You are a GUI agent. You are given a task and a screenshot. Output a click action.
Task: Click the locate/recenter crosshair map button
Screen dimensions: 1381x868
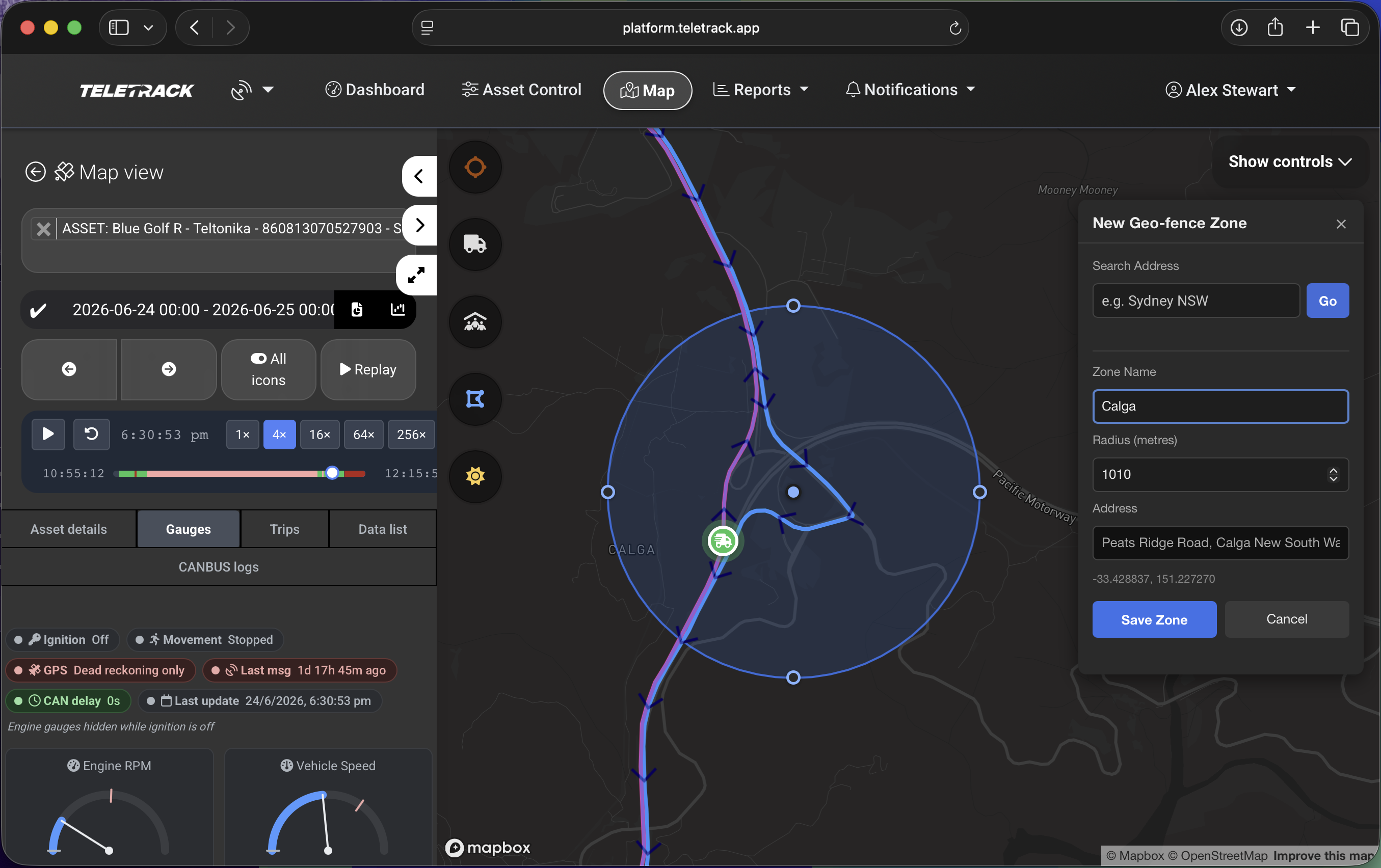475,168
